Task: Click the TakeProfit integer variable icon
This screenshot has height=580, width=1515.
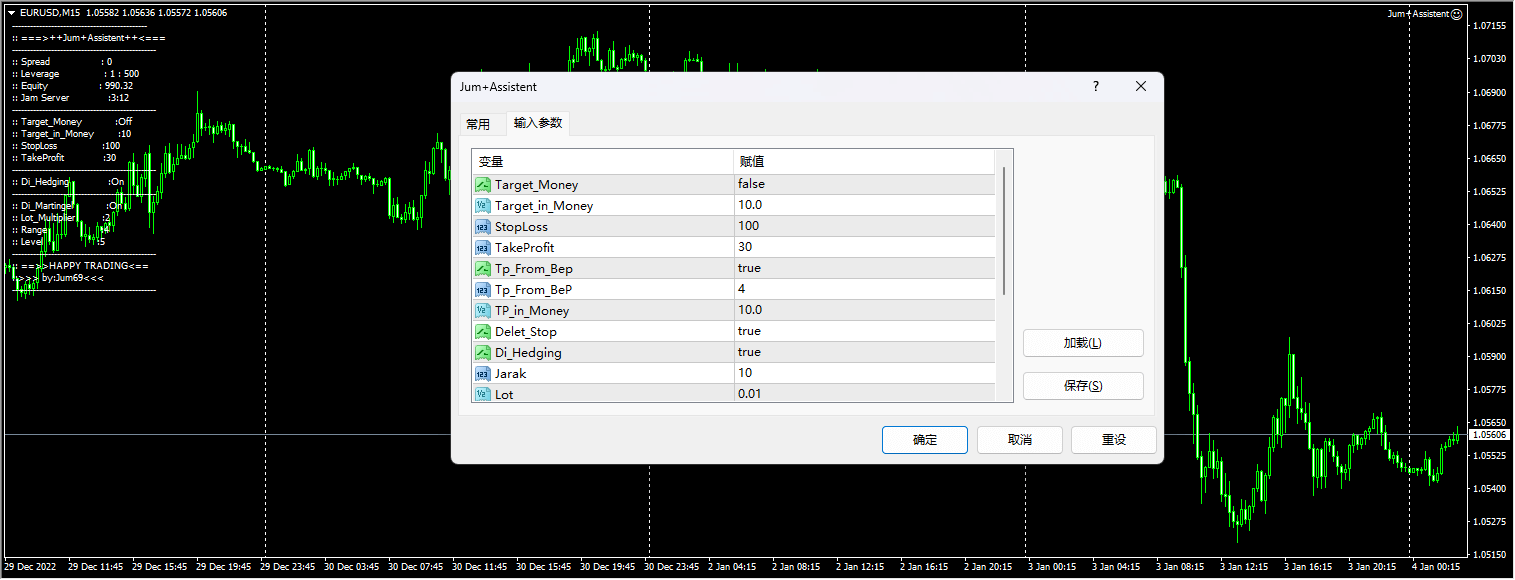Action: coord(483,248)
